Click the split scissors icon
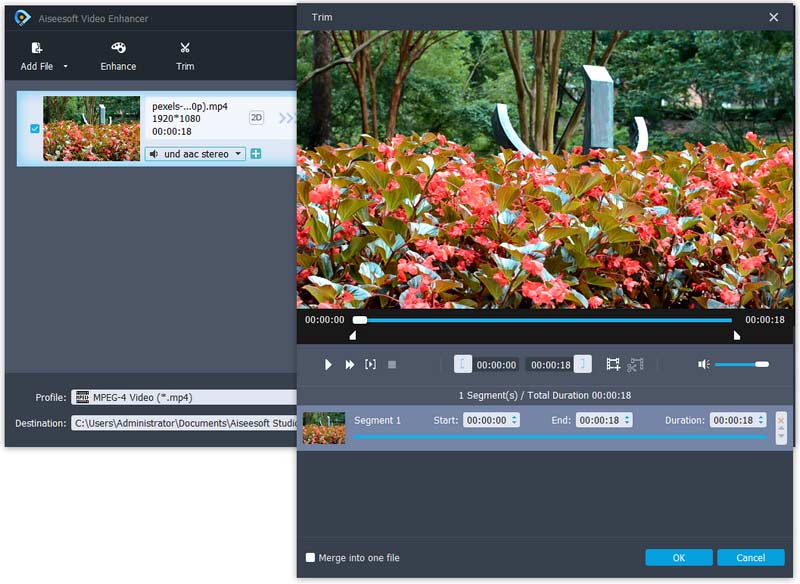This screenshot has width=800, height=584. pyautogui.click(x=635, y=365)
